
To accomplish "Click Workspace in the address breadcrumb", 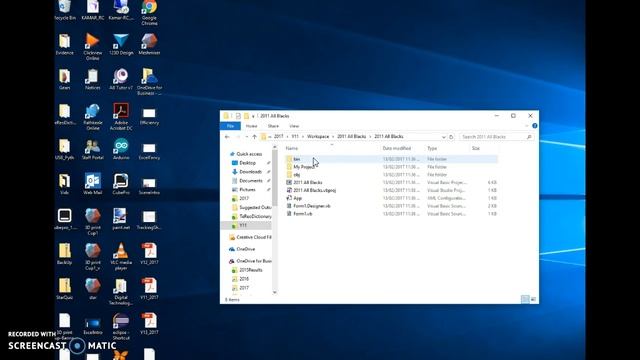I will (318, 137).
